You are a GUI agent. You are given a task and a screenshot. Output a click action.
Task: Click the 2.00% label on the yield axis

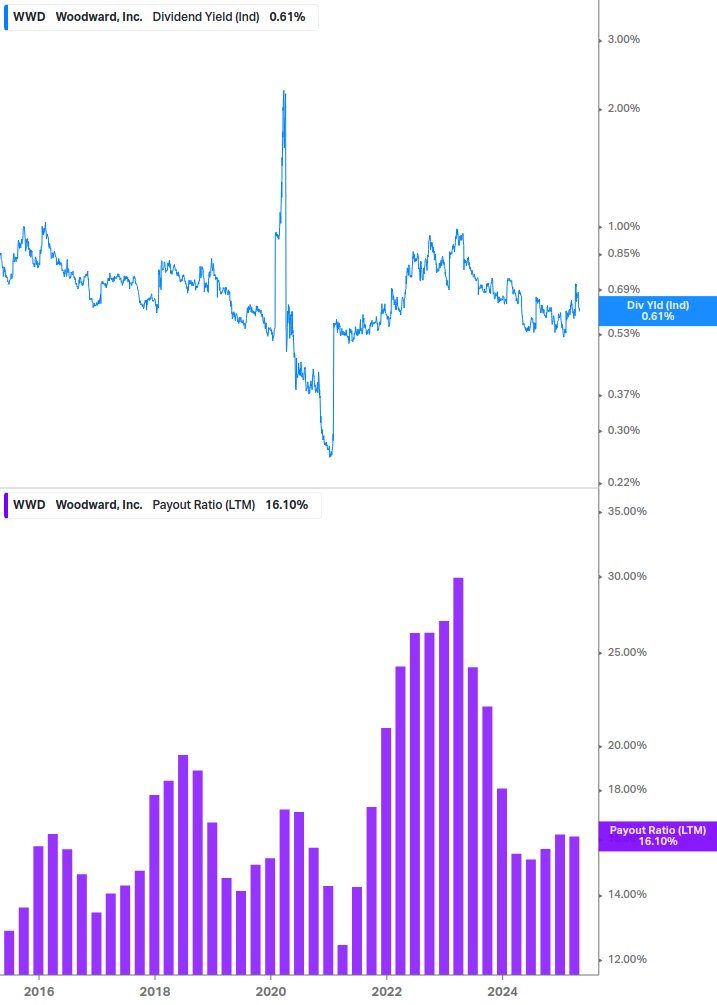(x=623, y=108)
